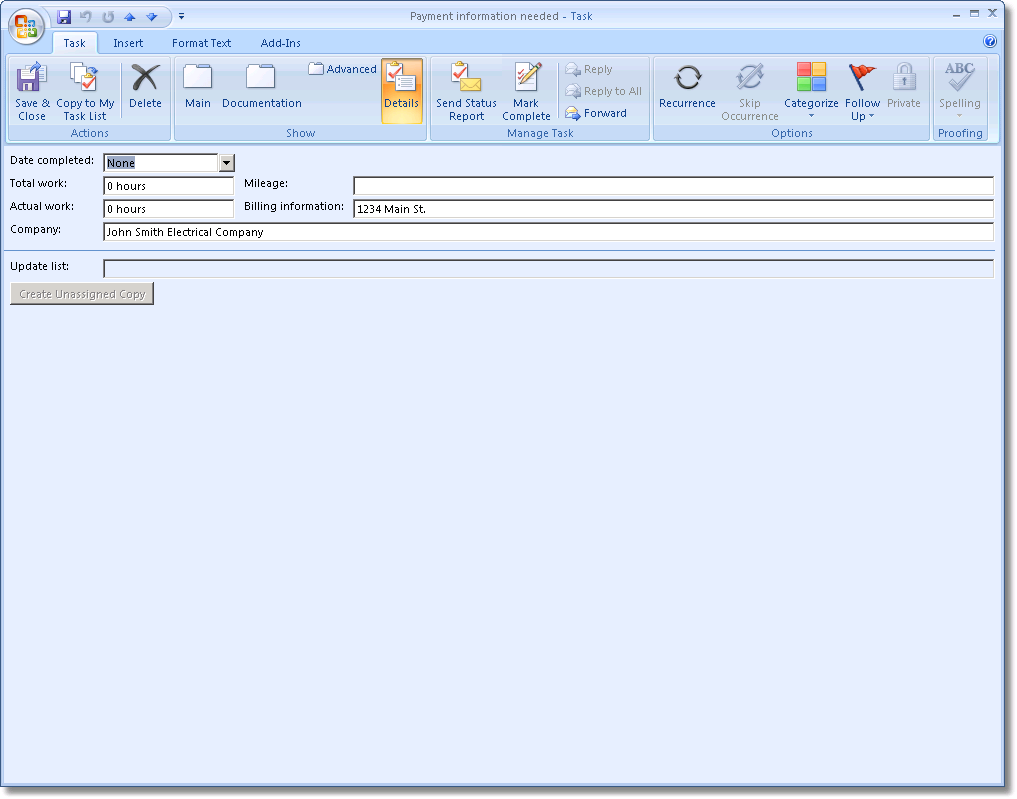Expand the Date completed dropdown

coord(226,163)
